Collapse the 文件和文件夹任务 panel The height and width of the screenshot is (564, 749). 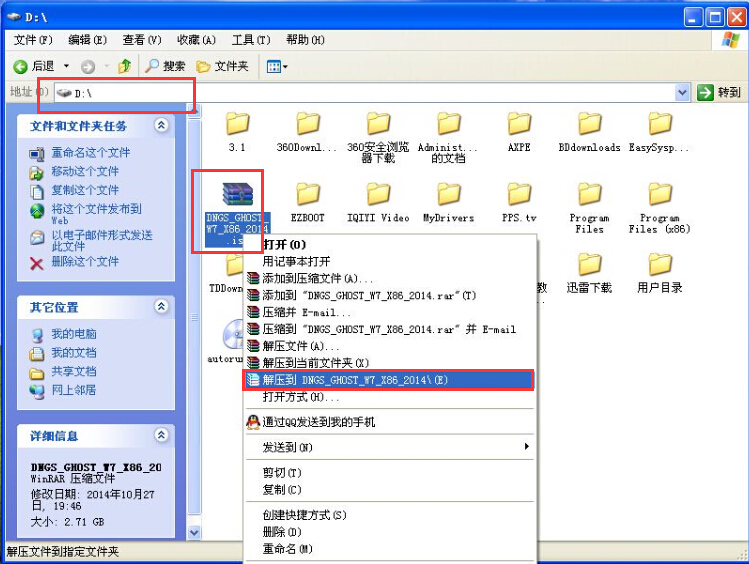(x=161, y=125)
